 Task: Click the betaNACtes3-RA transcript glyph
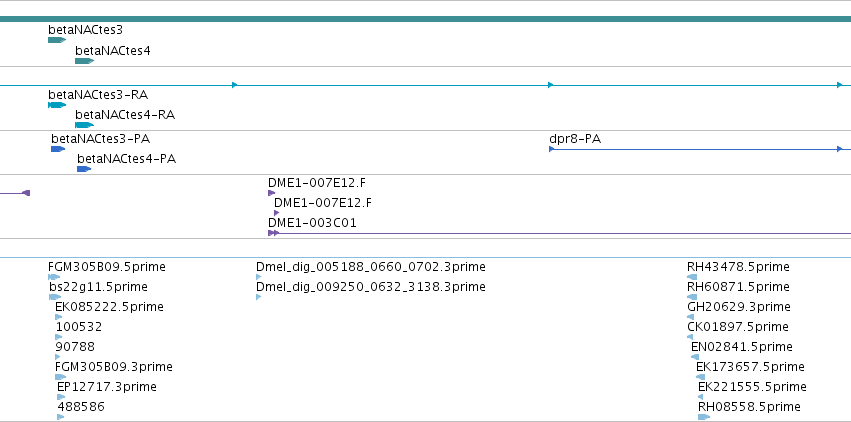pyautogui.click(x=57, y=105)
